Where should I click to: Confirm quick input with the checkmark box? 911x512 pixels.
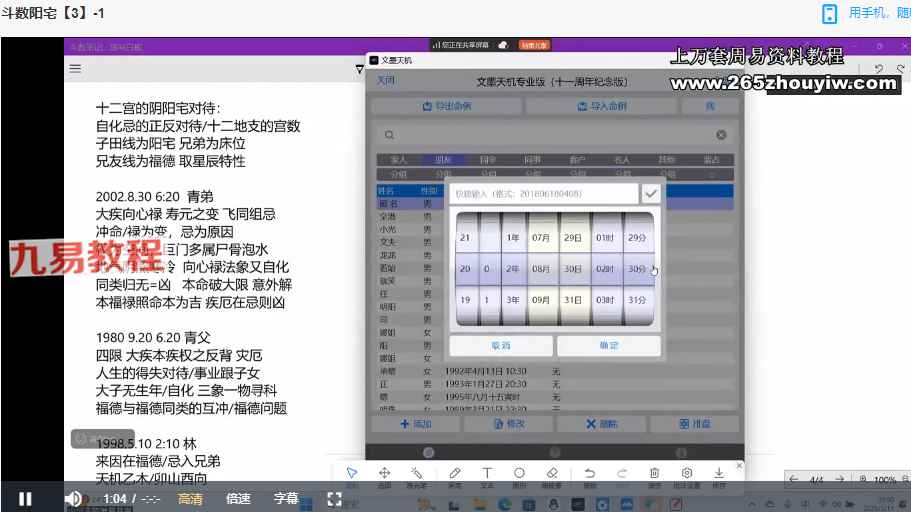(x=651, y=193)
